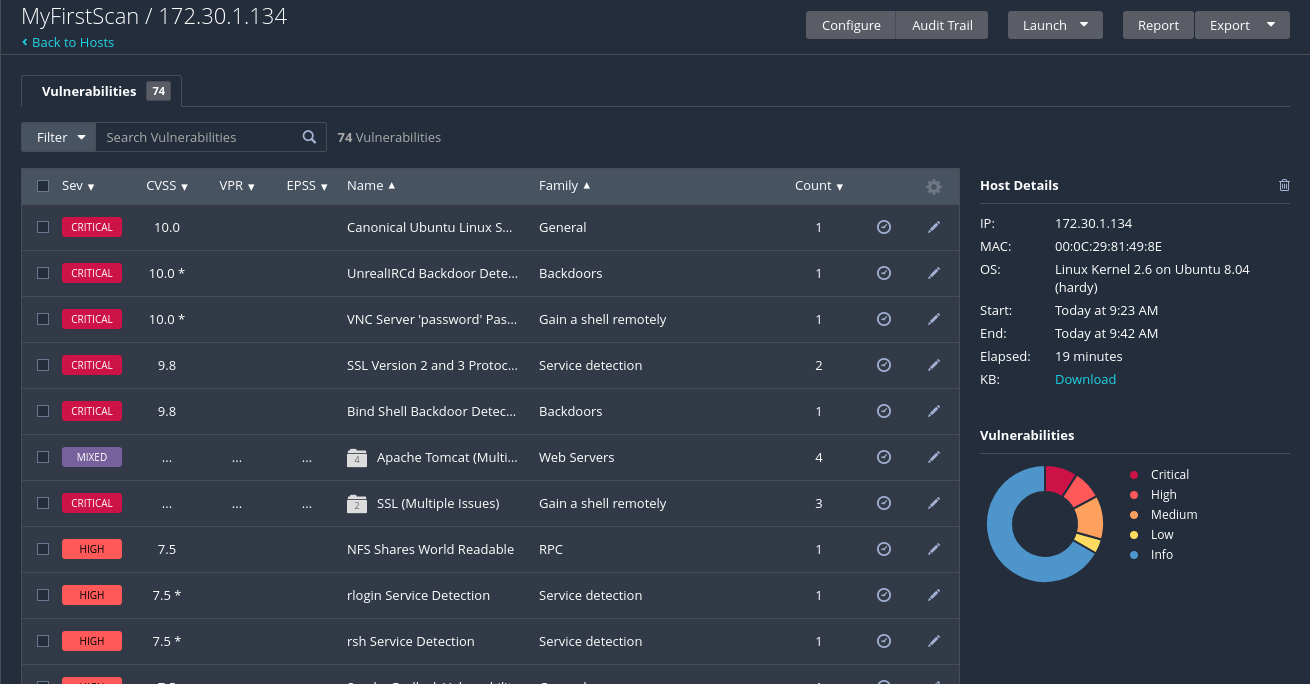Screen dimensions: 1310x684
Task: Sort by Sev column
Action: click(78, 186)
